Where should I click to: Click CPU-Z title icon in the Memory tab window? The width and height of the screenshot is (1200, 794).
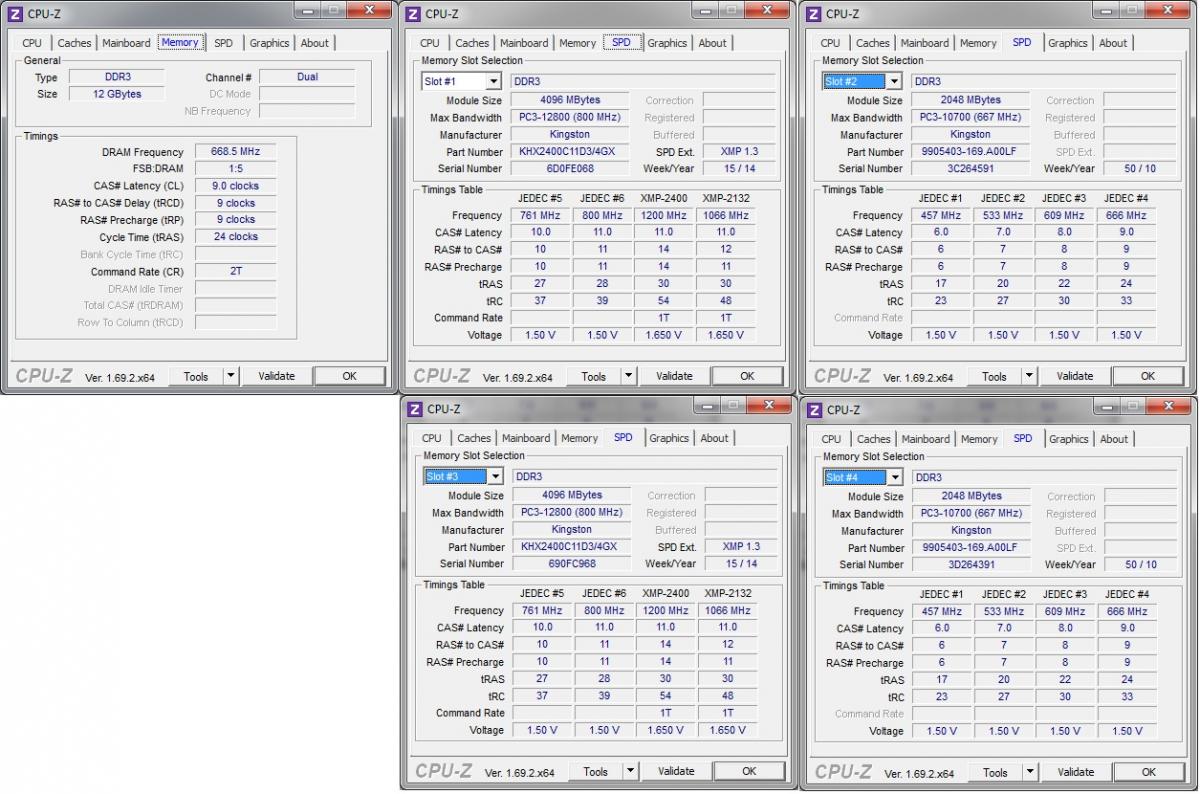click(14, 14)
